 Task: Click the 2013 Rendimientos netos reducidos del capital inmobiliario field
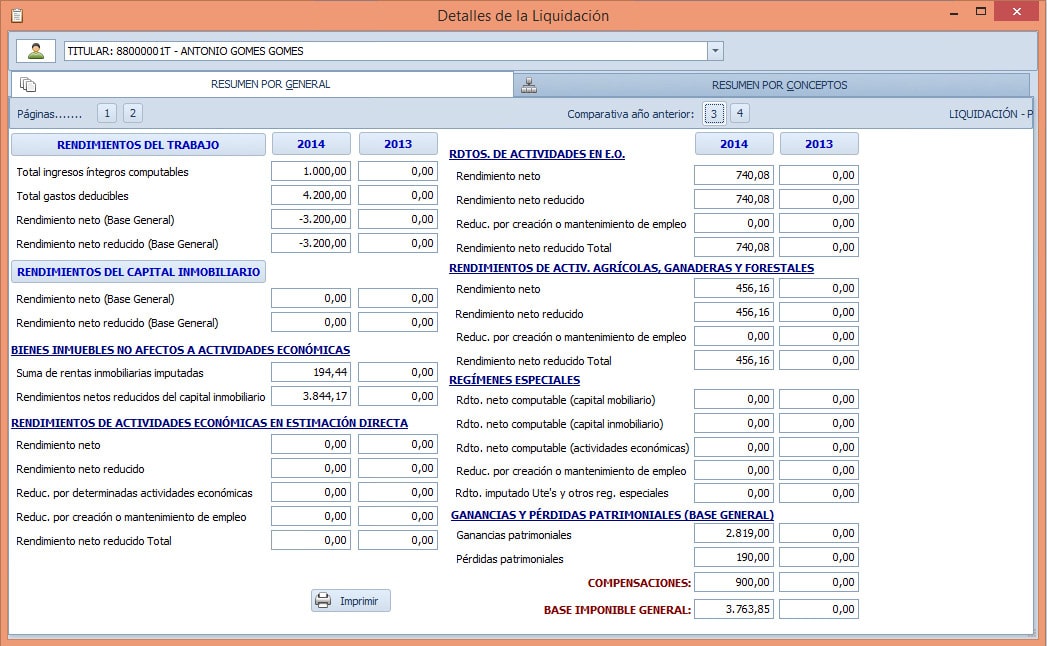pyautogui.click(x=398, y=397)
